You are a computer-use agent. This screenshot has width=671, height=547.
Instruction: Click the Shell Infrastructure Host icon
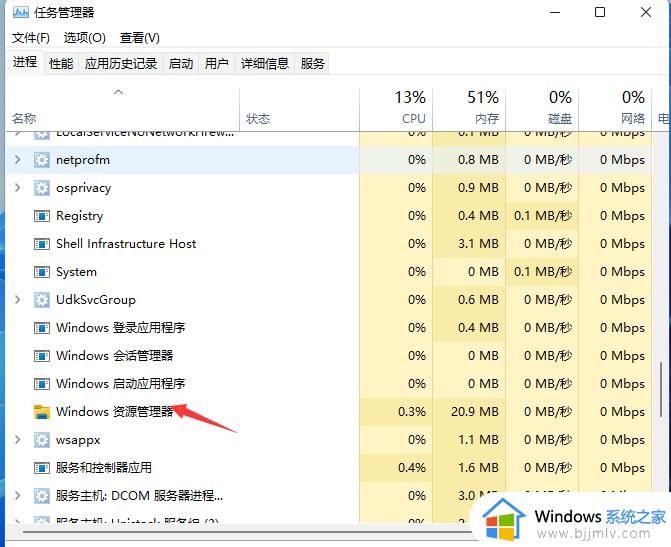tap(42, 244)
